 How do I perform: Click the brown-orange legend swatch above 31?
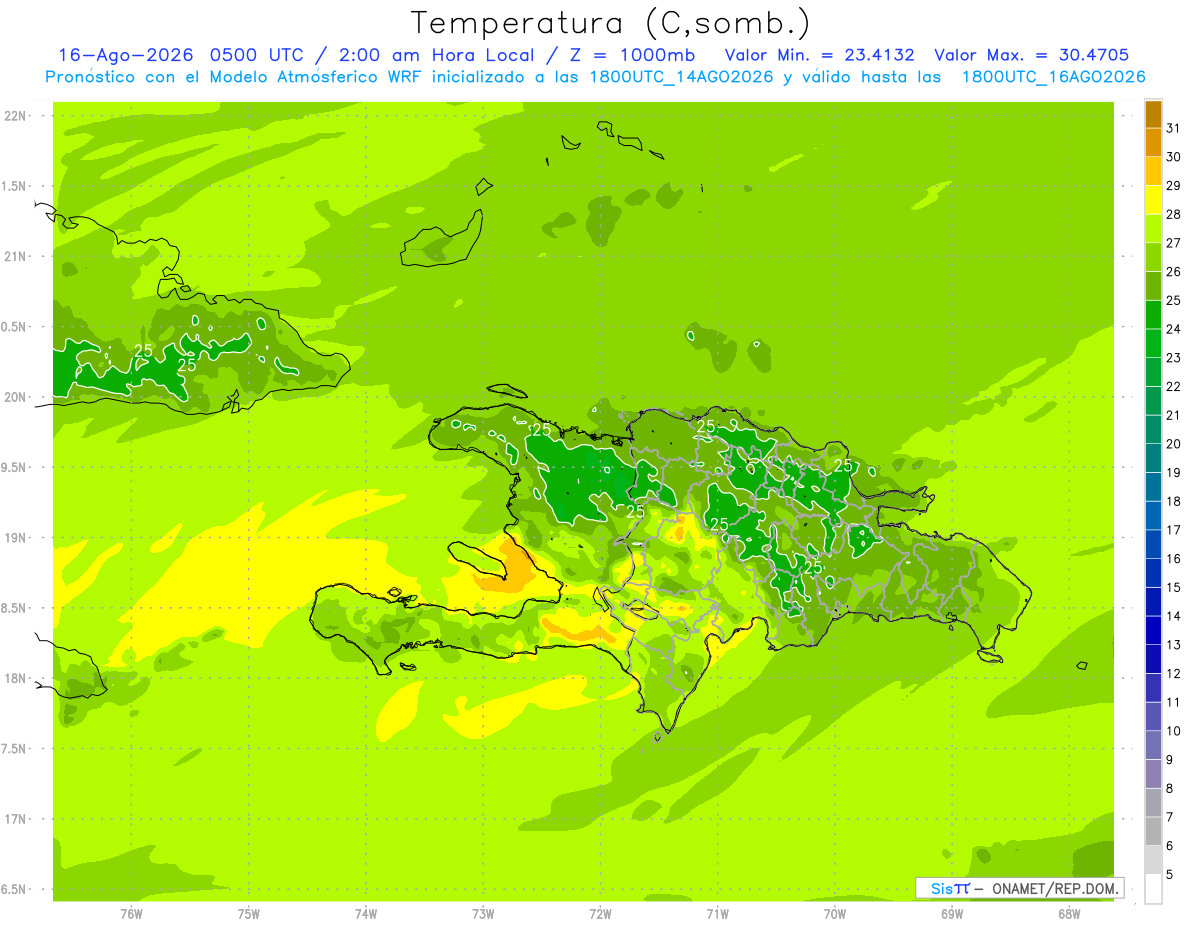click(x=1153, y=113)
